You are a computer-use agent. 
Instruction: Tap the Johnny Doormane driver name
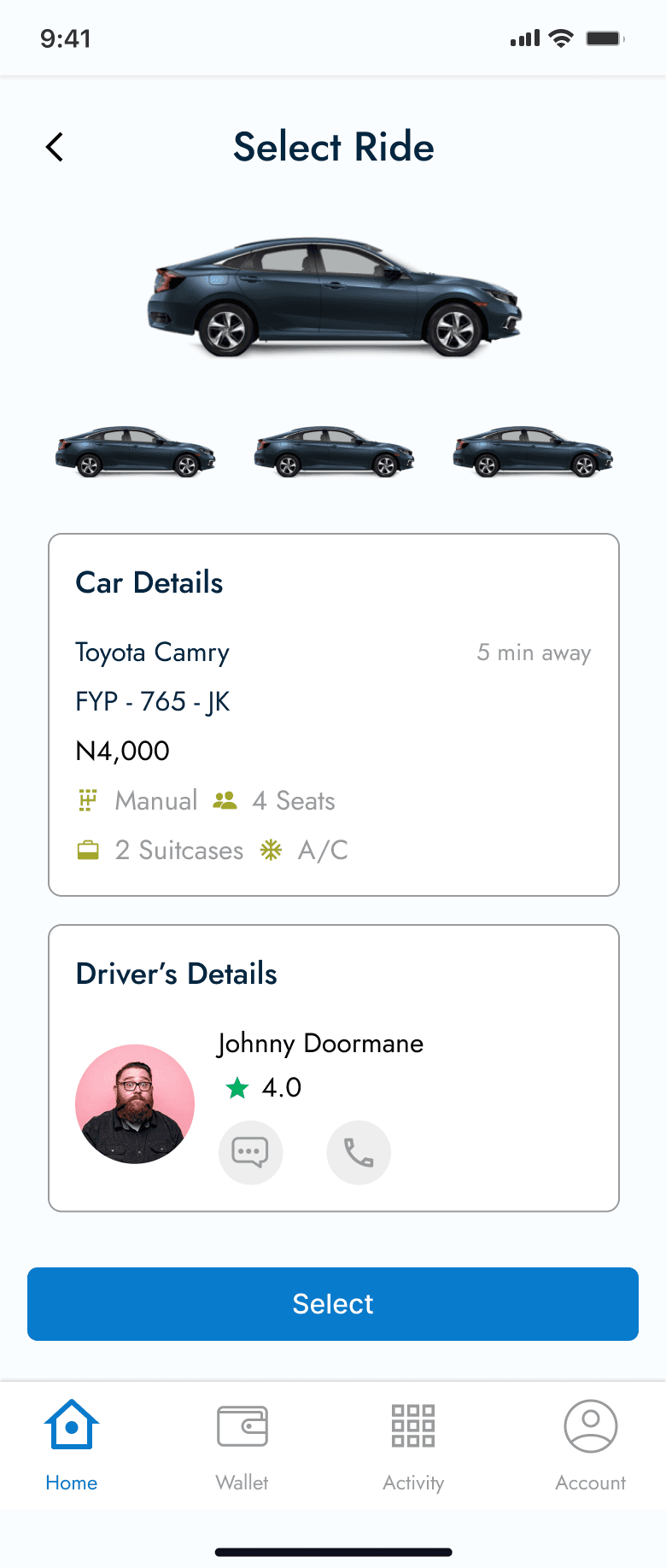(x=320, y=1044)
